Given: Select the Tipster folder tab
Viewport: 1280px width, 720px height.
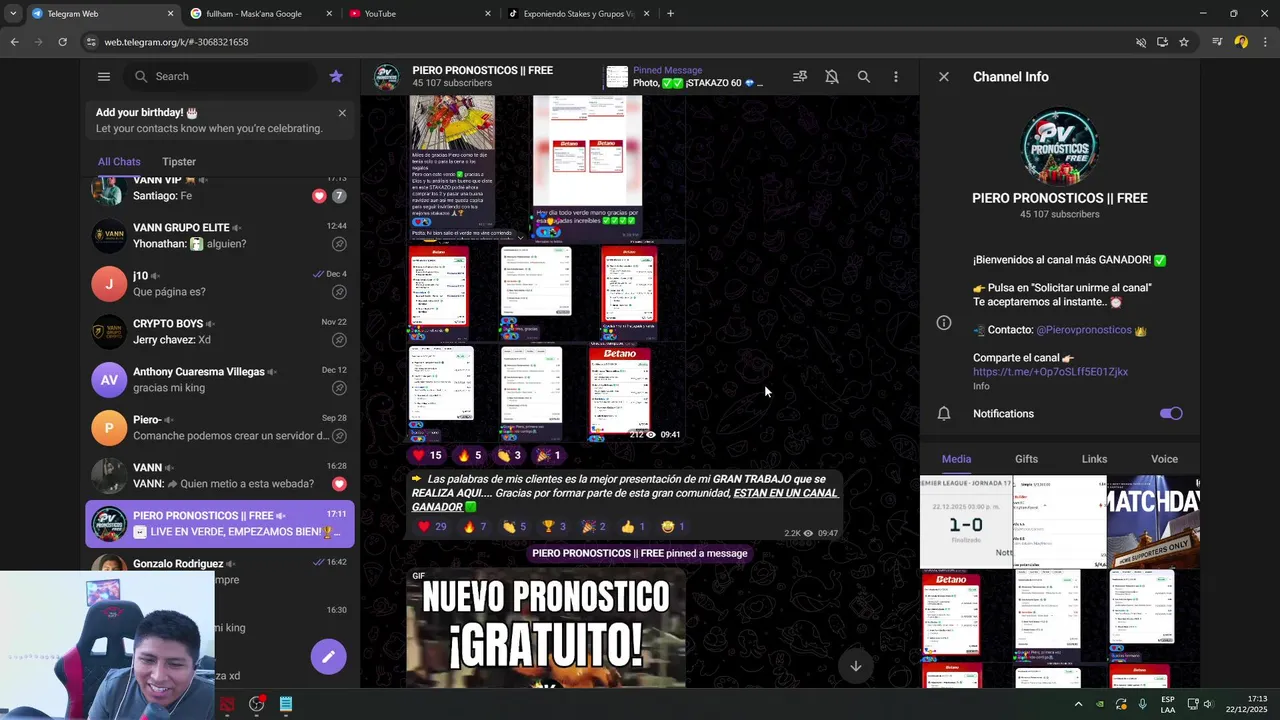Looking at the screenshot, I should (179, 161).
